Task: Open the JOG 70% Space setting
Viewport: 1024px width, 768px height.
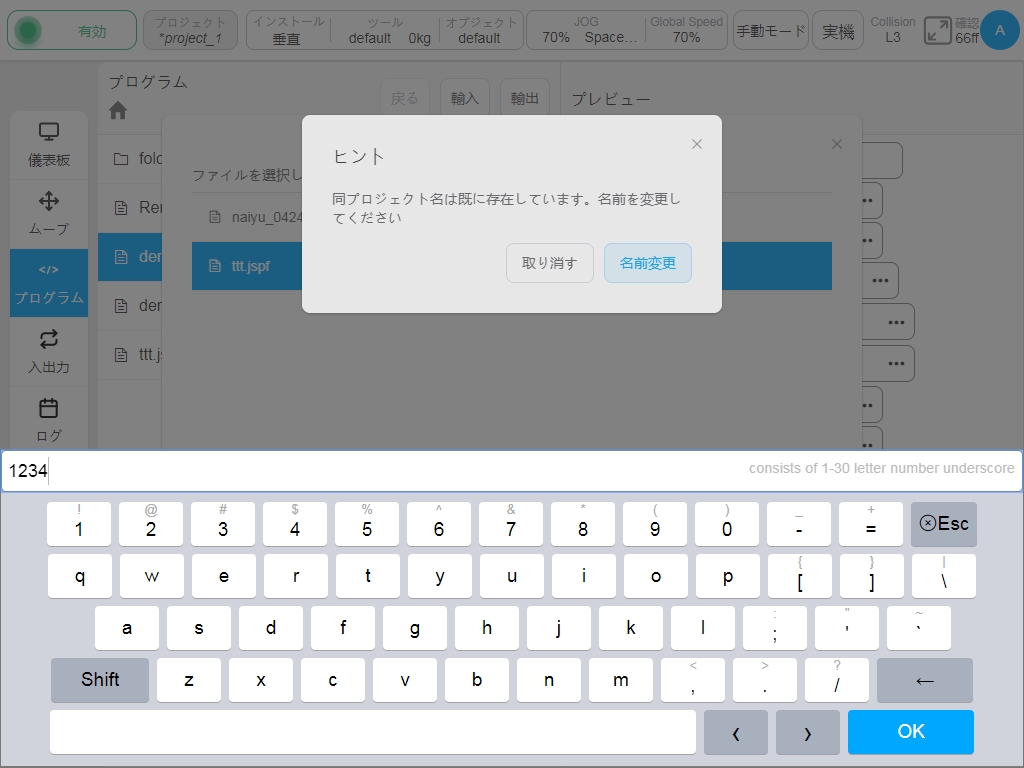Action: (586, 31)
